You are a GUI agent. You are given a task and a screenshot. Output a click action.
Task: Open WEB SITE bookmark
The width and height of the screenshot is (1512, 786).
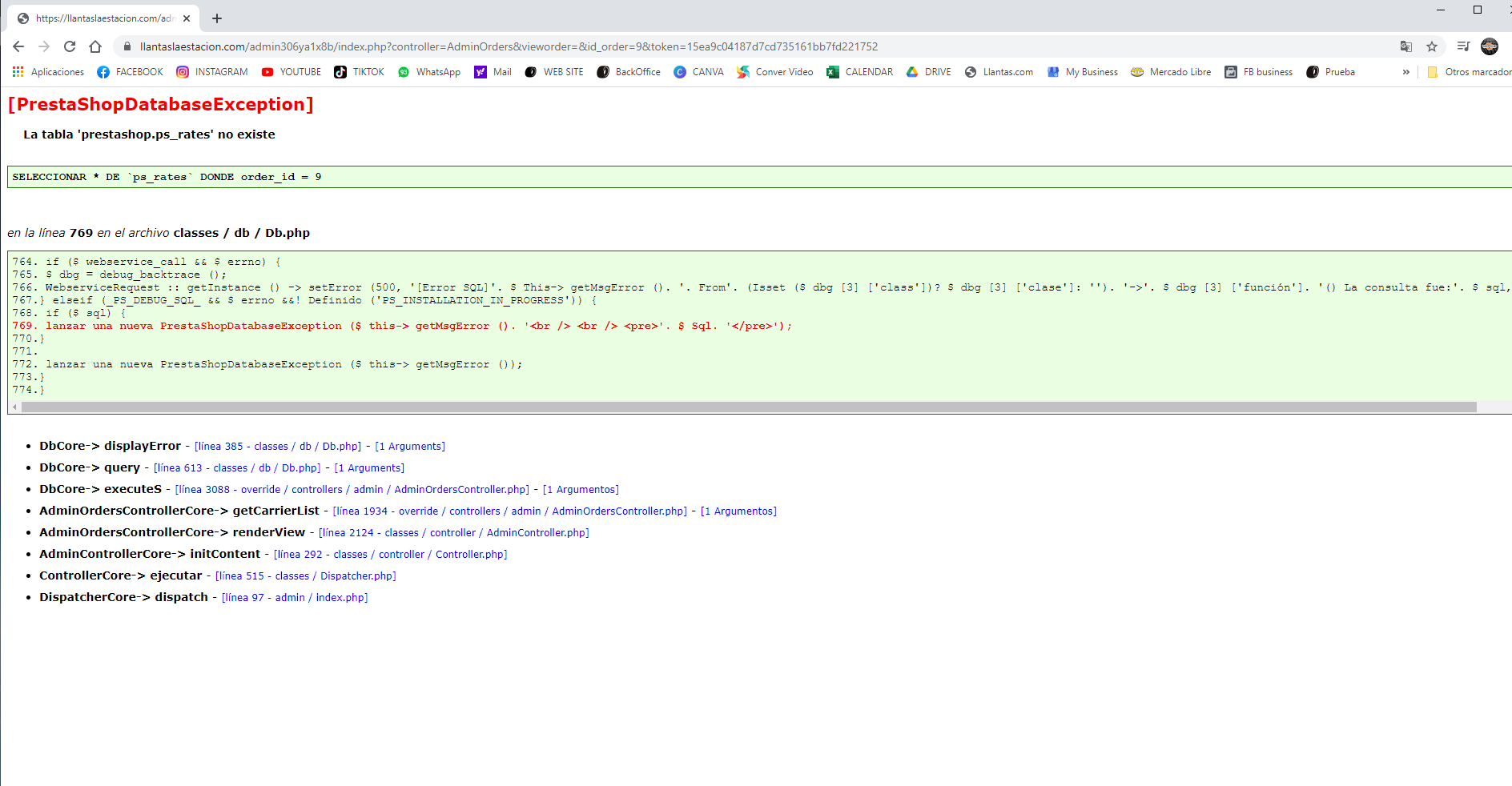coord(554,72)
